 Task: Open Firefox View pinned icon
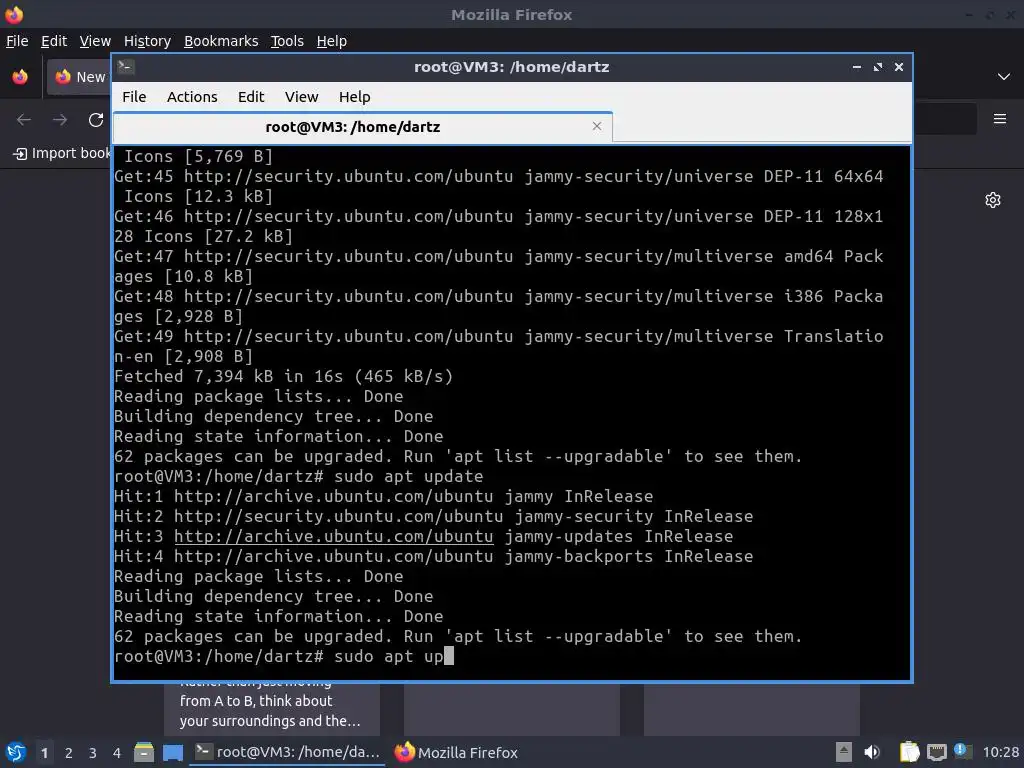pos(20,77)
